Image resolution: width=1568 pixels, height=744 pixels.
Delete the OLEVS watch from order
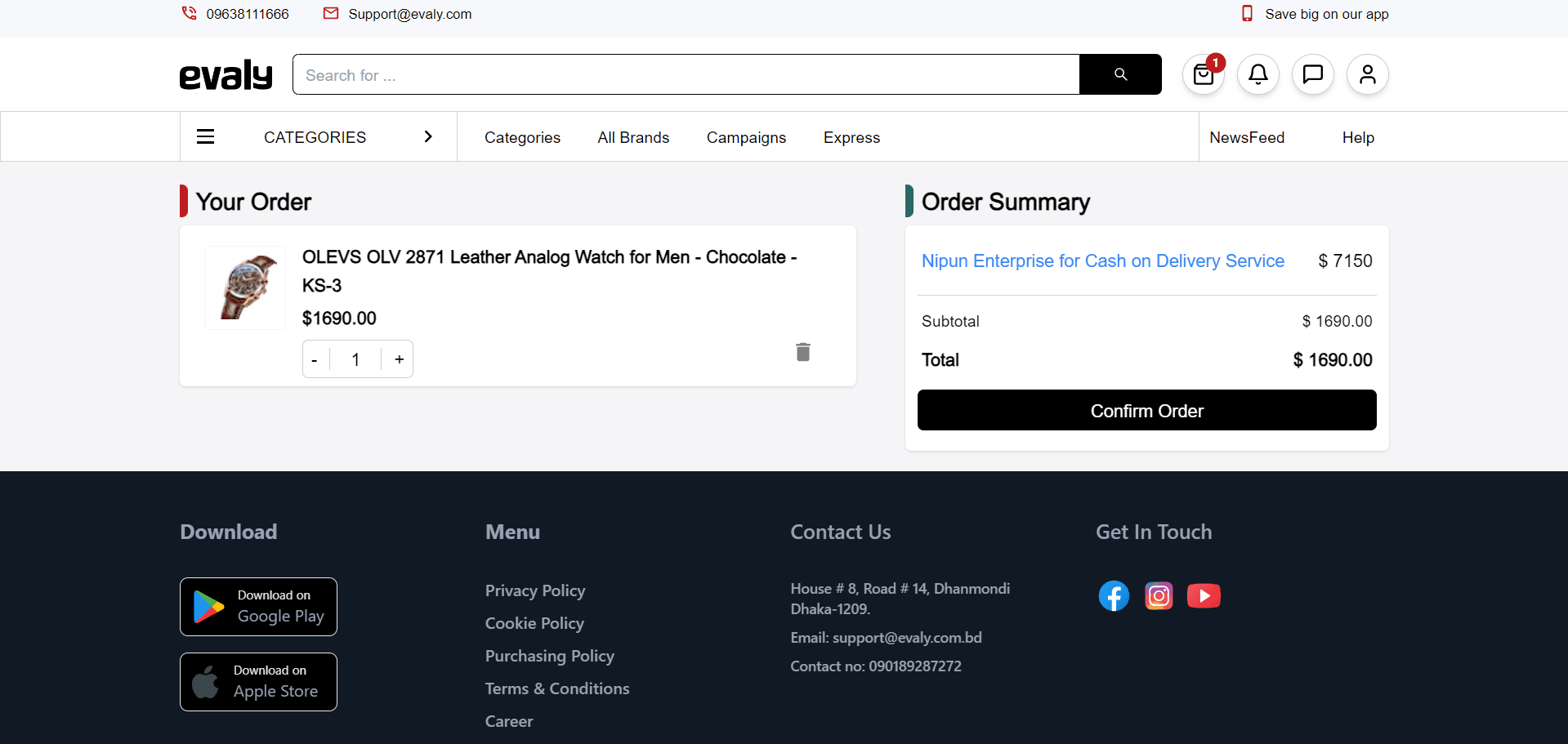coord(803,351)
